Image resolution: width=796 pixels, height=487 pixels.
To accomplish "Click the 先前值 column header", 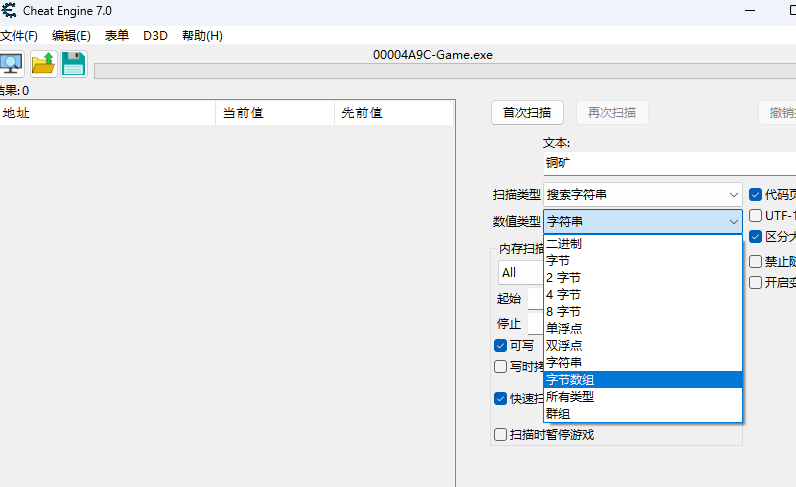I will coord(394,113).
